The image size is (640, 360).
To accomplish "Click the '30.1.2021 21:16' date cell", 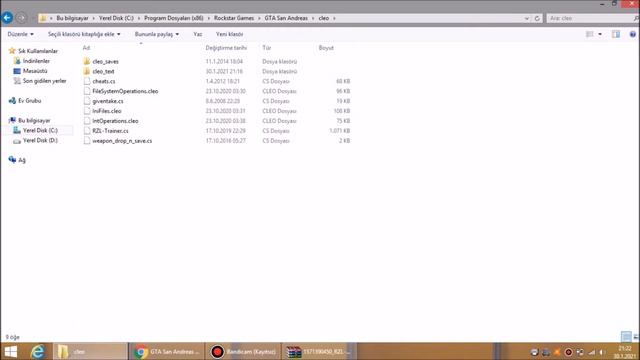I will 224,71.
